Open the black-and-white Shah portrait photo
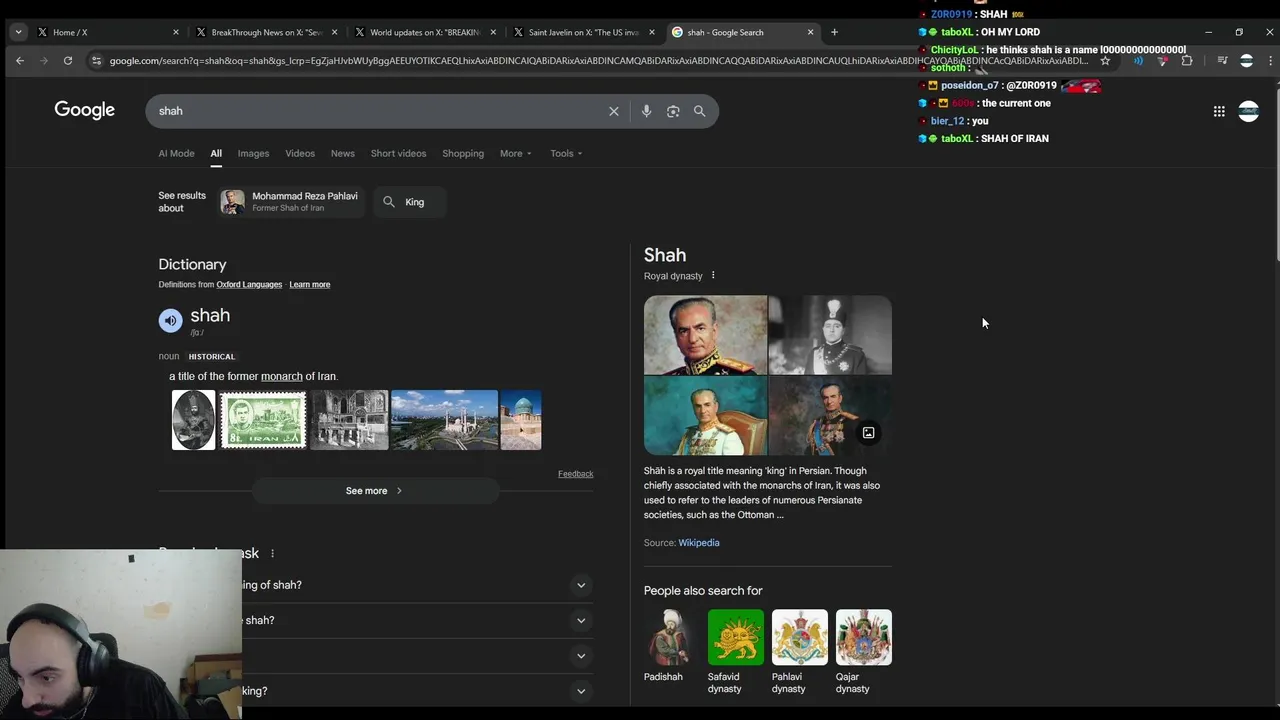Screen dimensions: 1280x720 click(830, 335)
